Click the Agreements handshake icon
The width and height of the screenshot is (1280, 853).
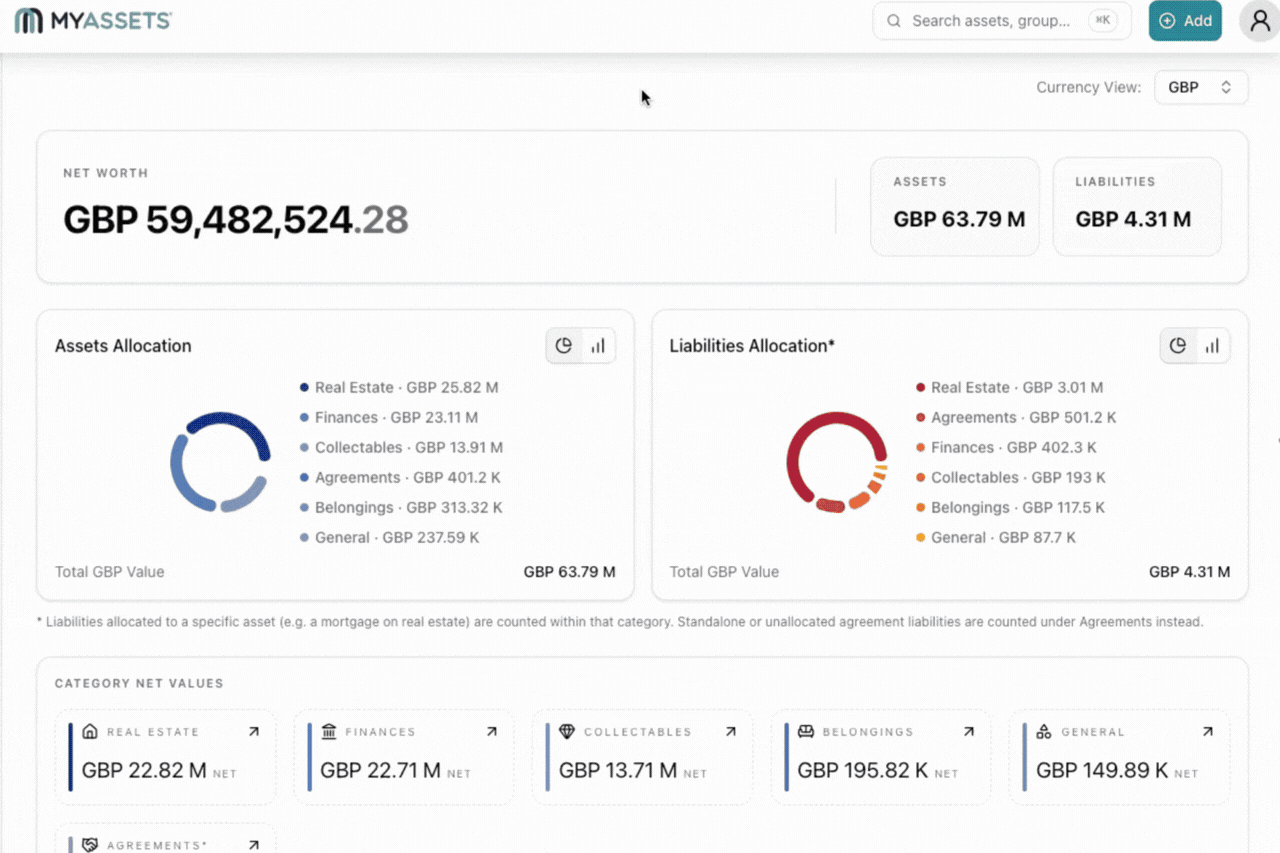[90, 845]
